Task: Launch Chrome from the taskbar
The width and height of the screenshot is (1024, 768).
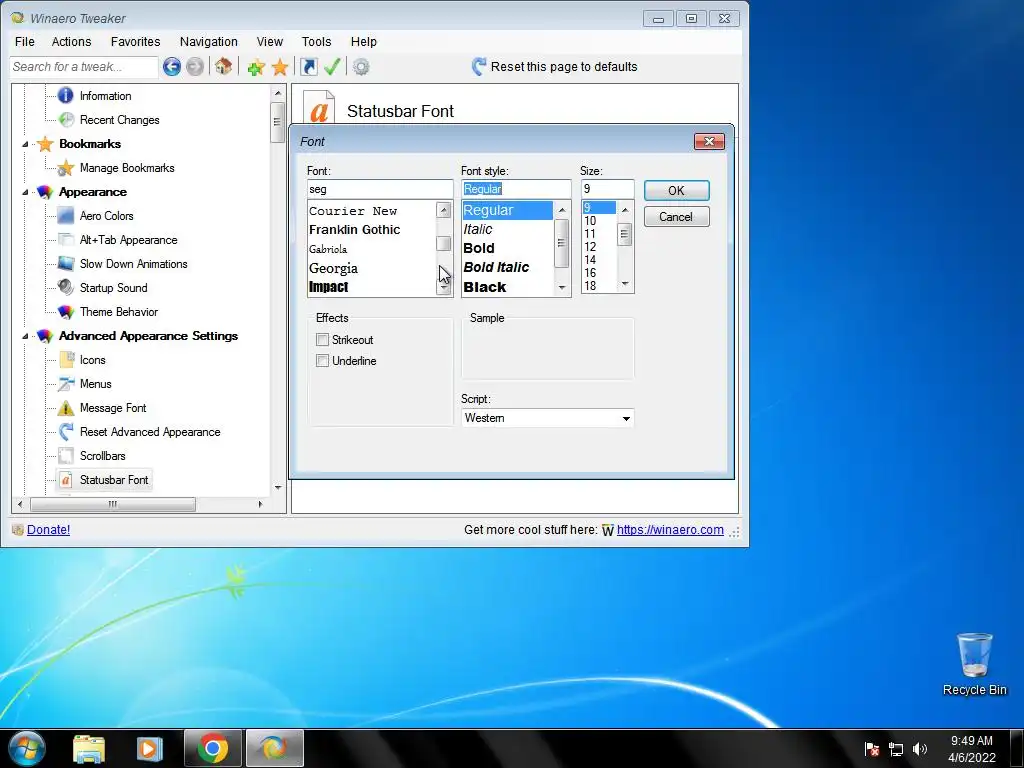Action: [213, 748]
